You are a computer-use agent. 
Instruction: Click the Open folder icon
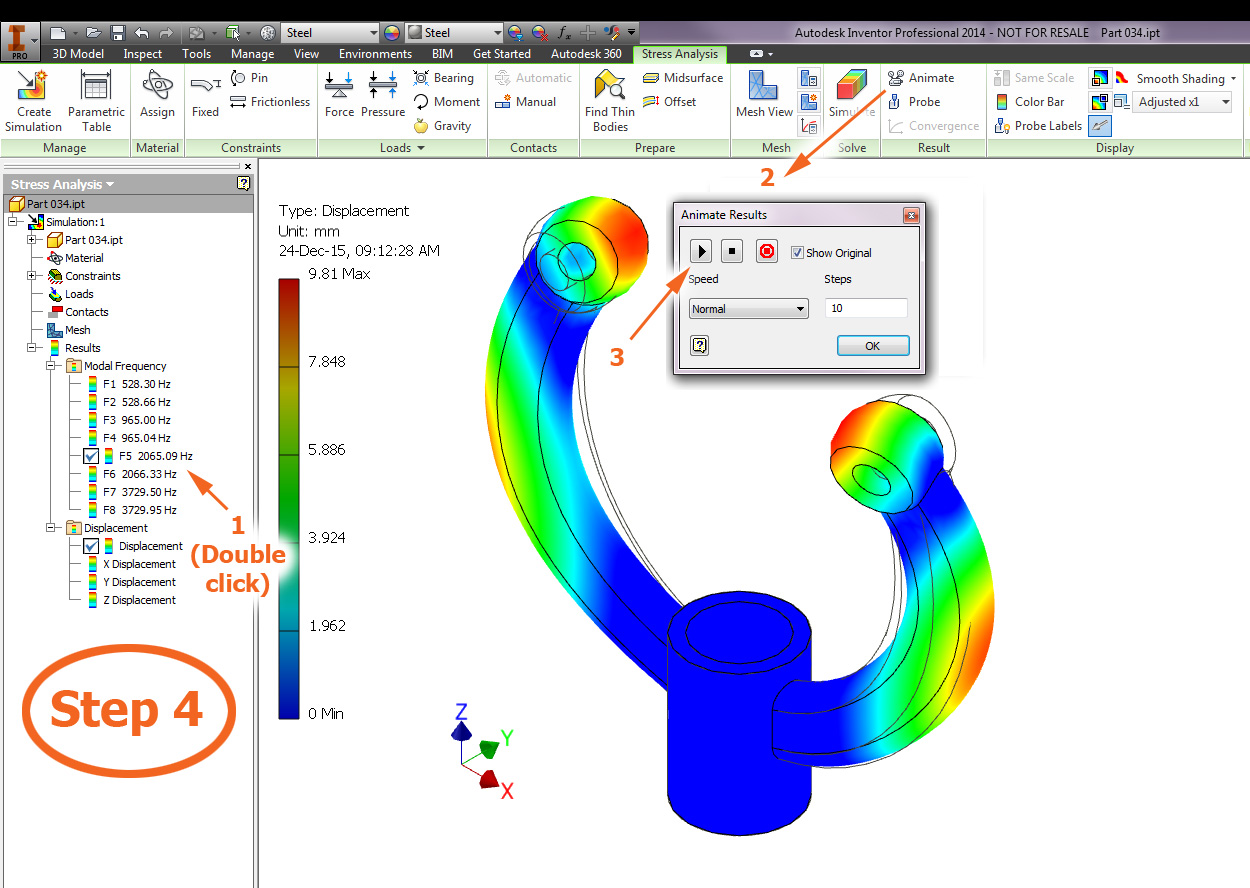(93, 33)
